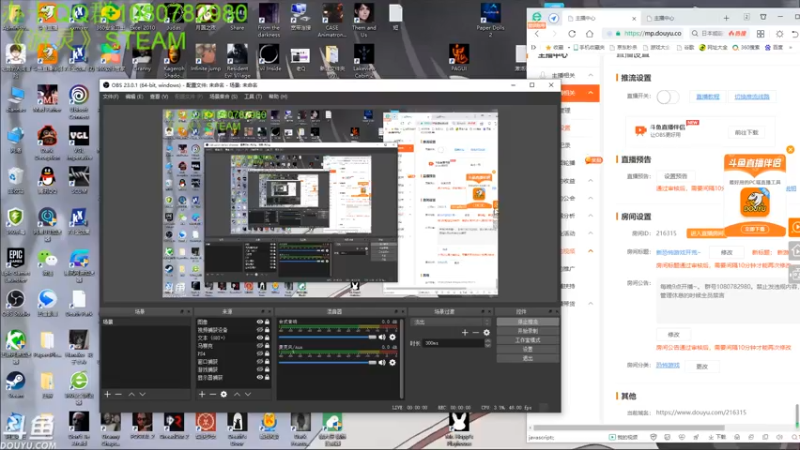The height and width of the screenshot is (450, 800).
Task: Move source down in the sources panel
Action: tap(248, 394)
